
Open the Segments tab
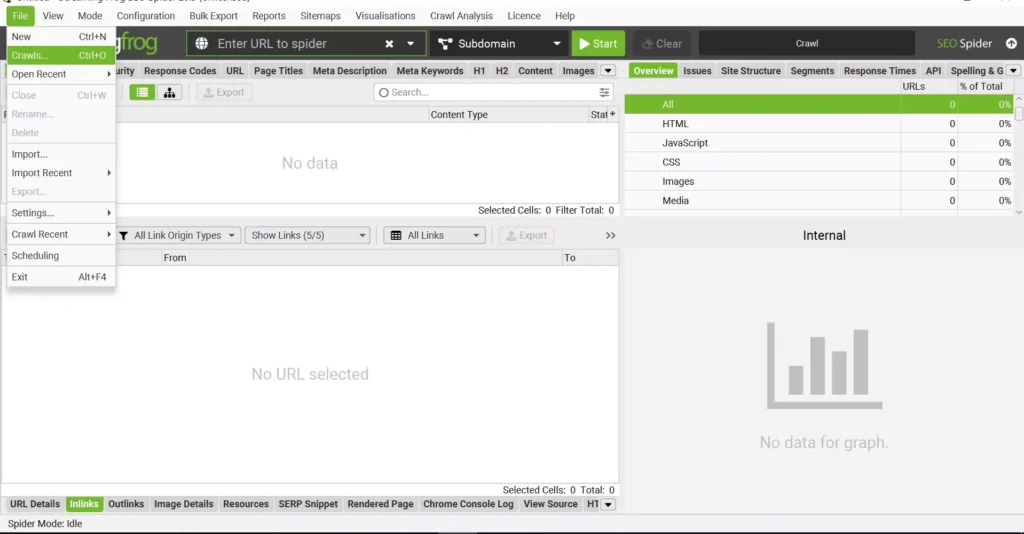(x=812, y=71)
